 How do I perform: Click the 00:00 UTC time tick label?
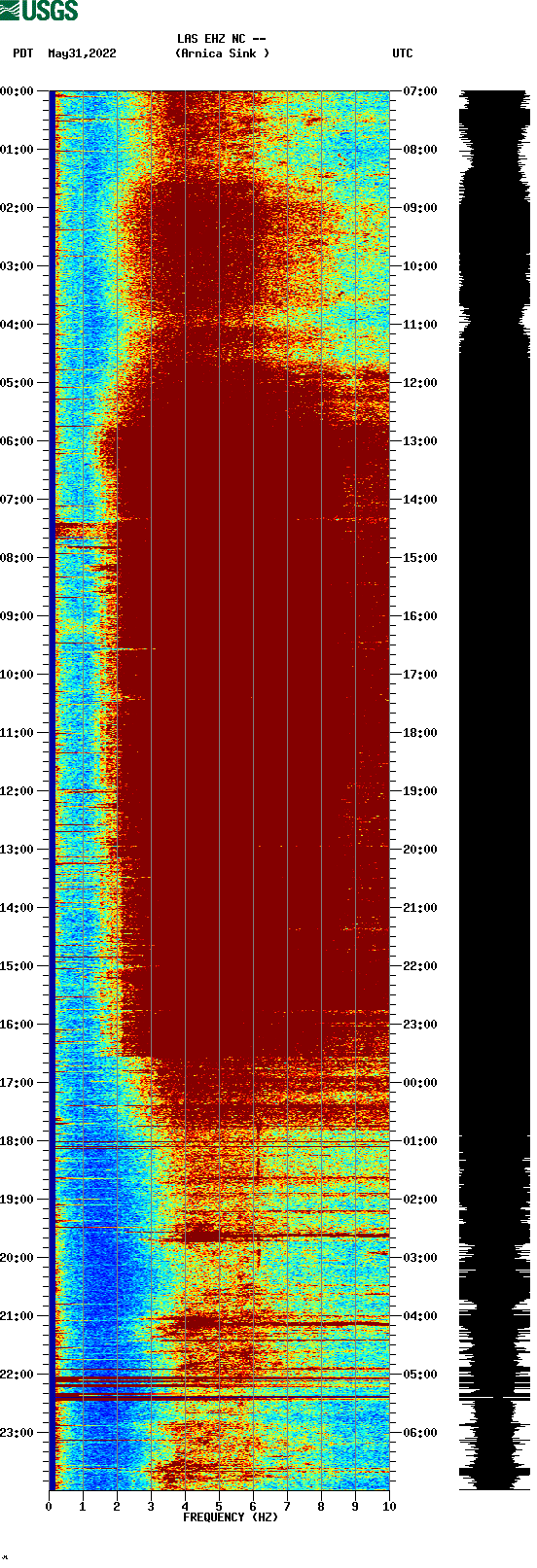coord(420,1083)
